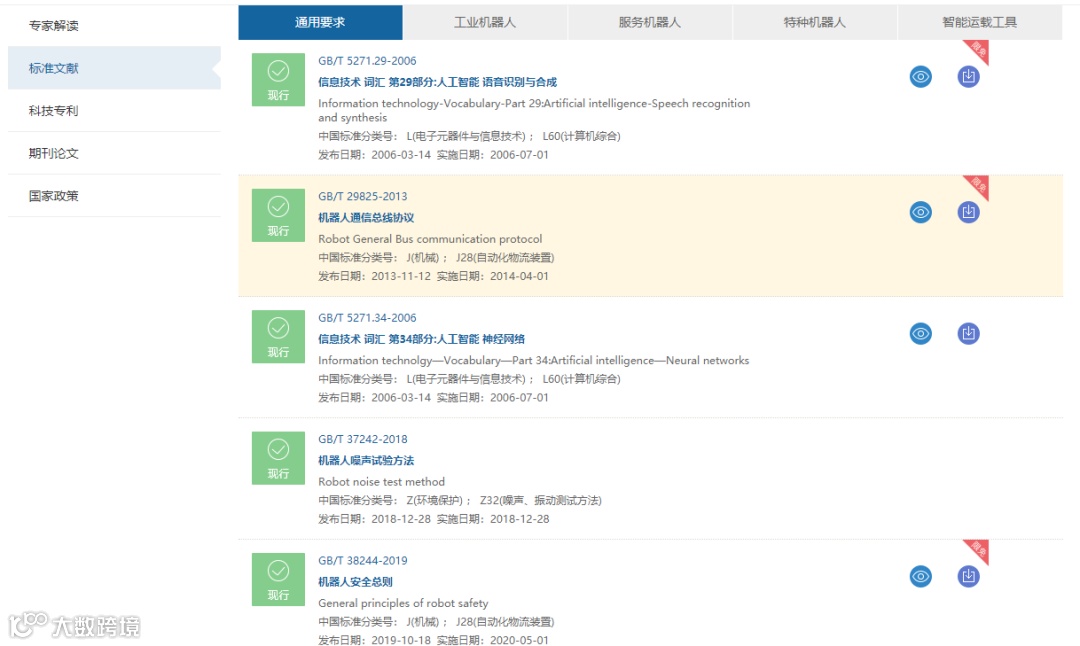Open title 机器人噪声试验方法
This screenshot has width=1080, height=646.
tap(366, 460)
